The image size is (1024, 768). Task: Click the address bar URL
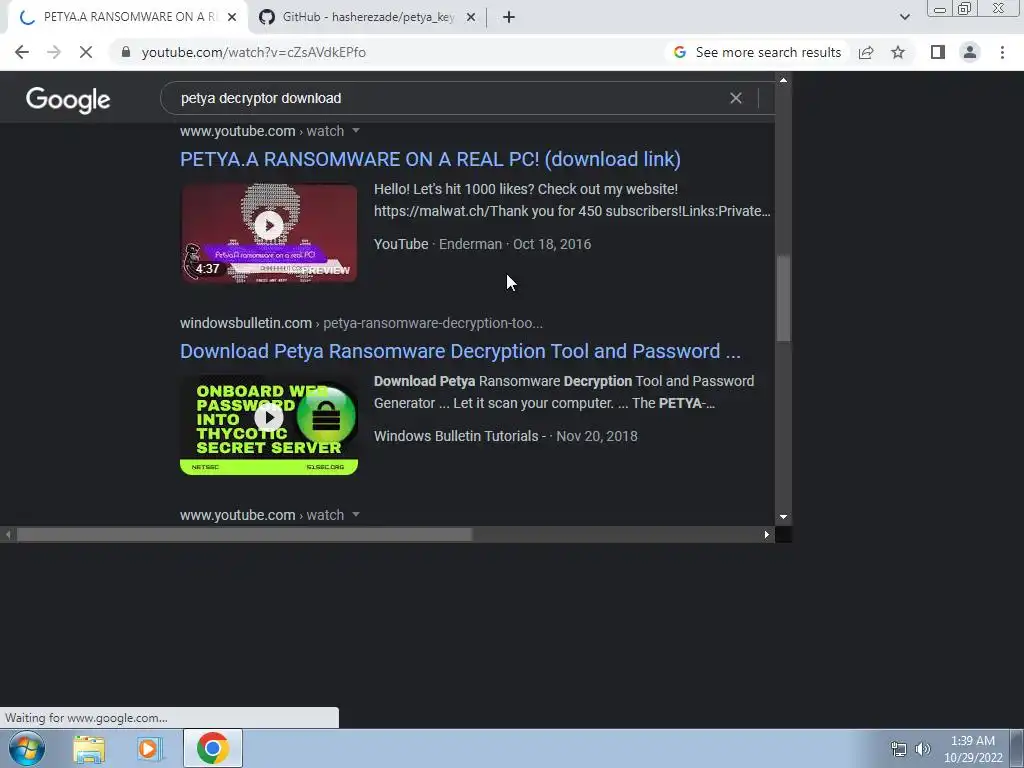pyautogui.click(x=253, y=52)
